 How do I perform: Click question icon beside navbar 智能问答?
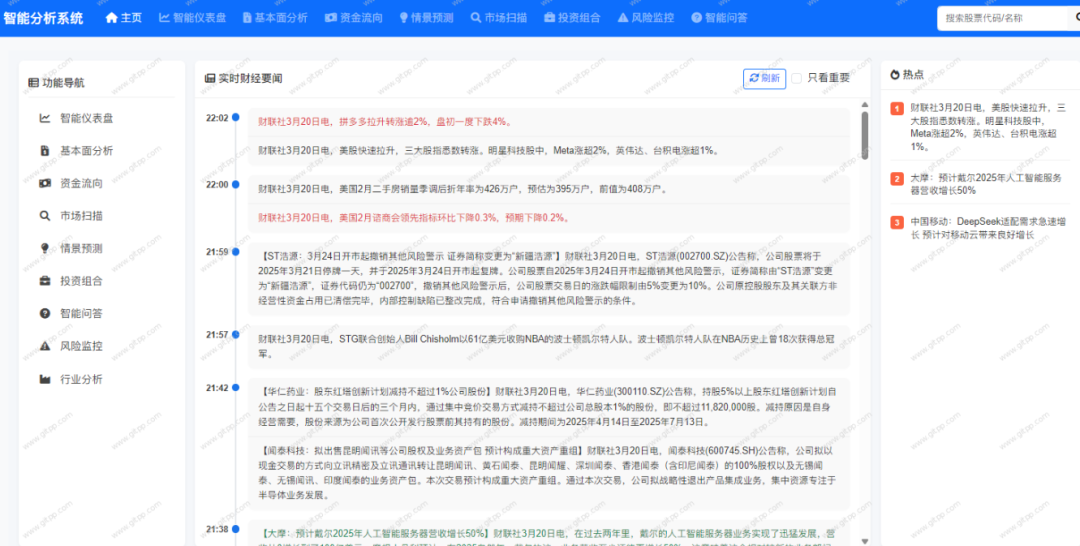tap(696, 18)
